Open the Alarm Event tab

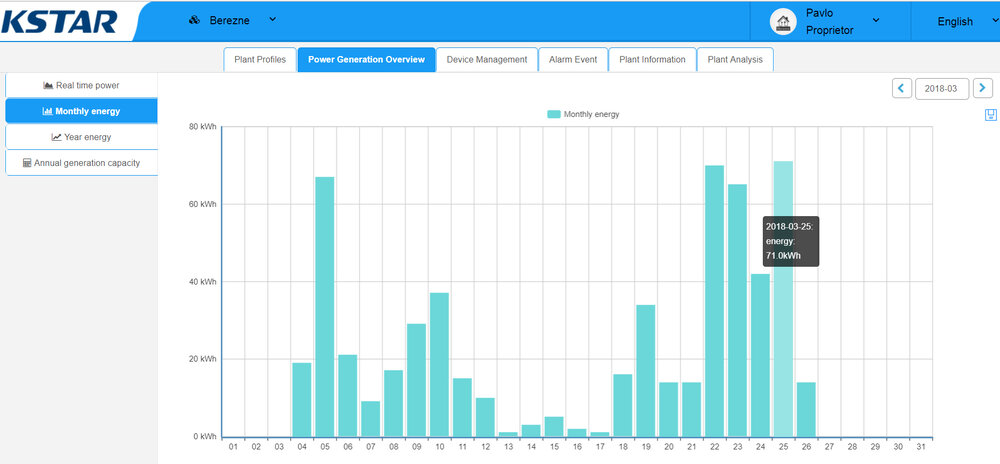573,60
